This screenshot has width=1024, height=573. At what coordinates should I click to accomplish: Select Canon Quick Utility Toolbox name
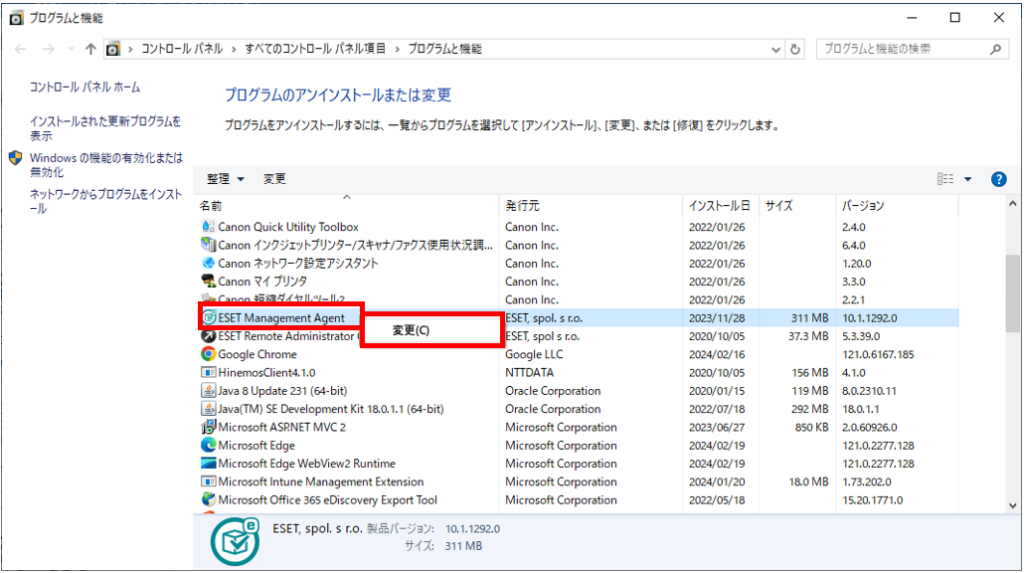288,227
